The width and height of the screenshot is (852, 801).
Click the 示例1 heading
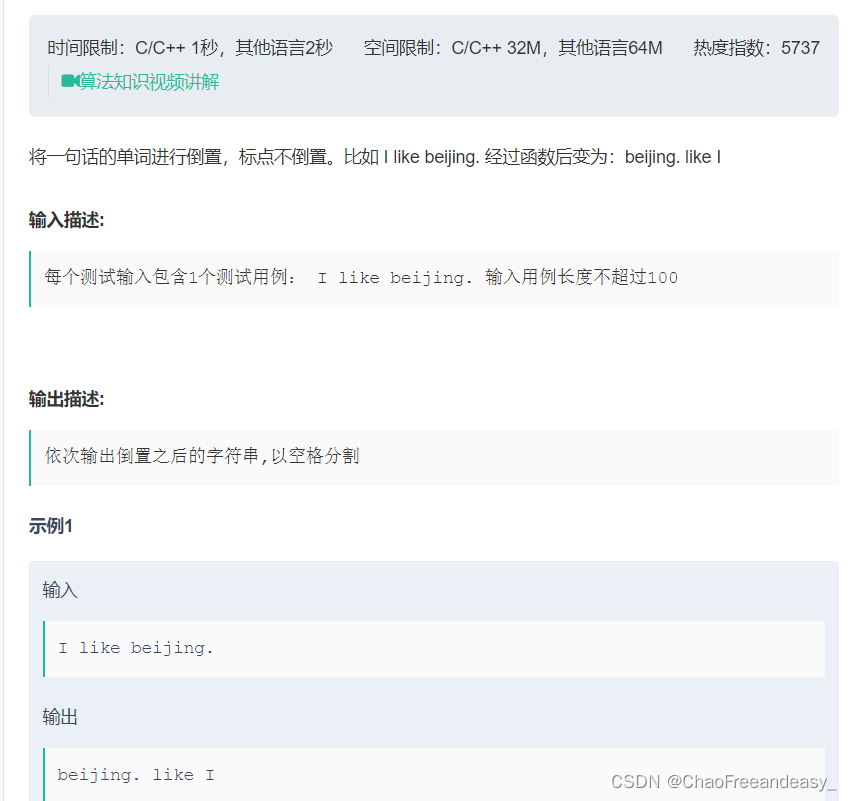(51, 526)
